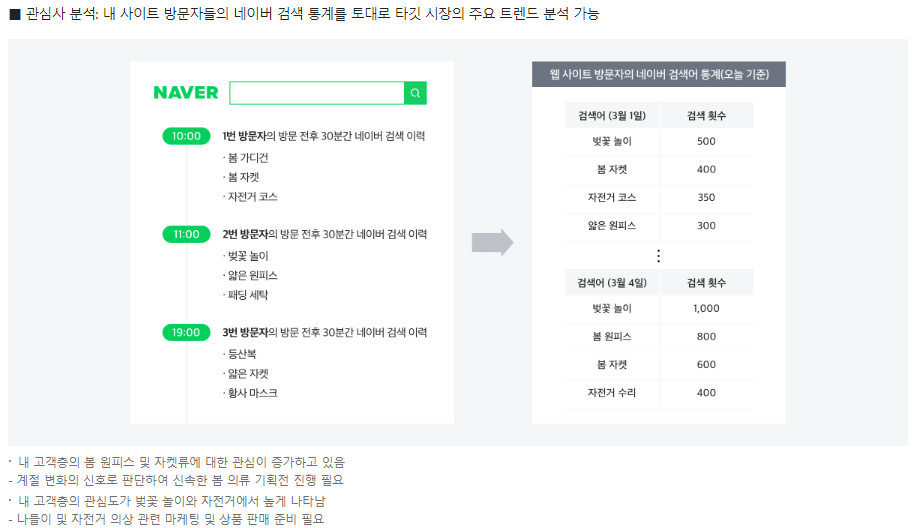915x528 pixels.
Task: Click the 자전거 수리 table row
Action: [659, 393]
